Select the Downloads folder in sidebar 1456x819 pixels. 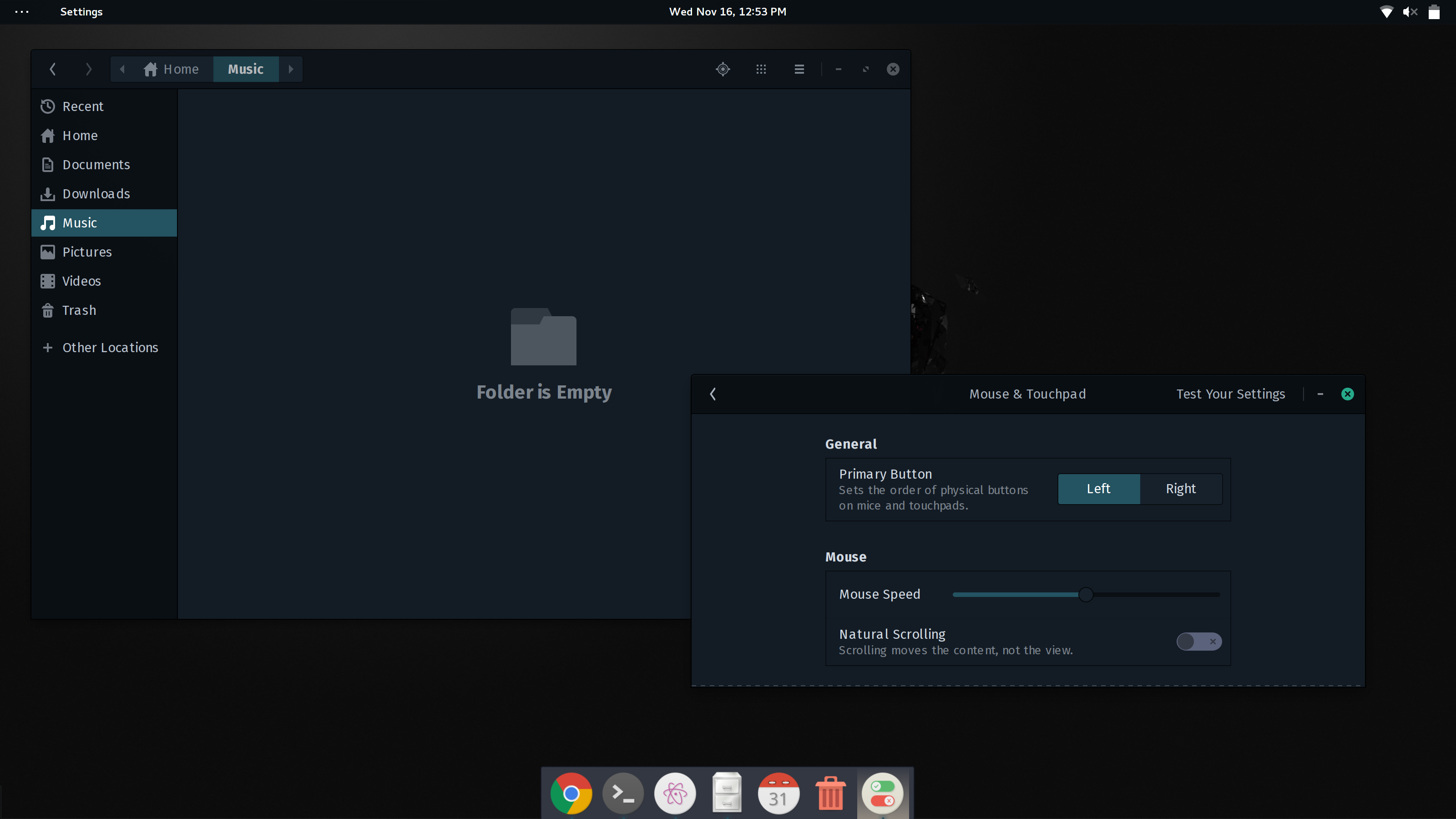(x=96, y=193)
